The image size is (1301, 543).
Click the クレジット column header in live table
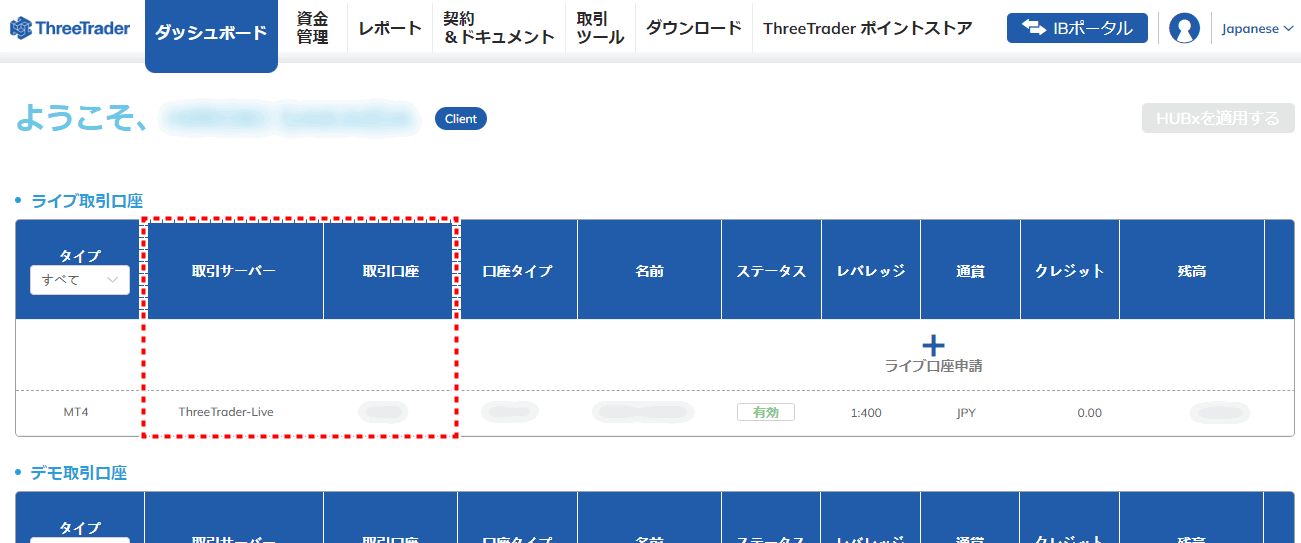tap(1069, 271)
